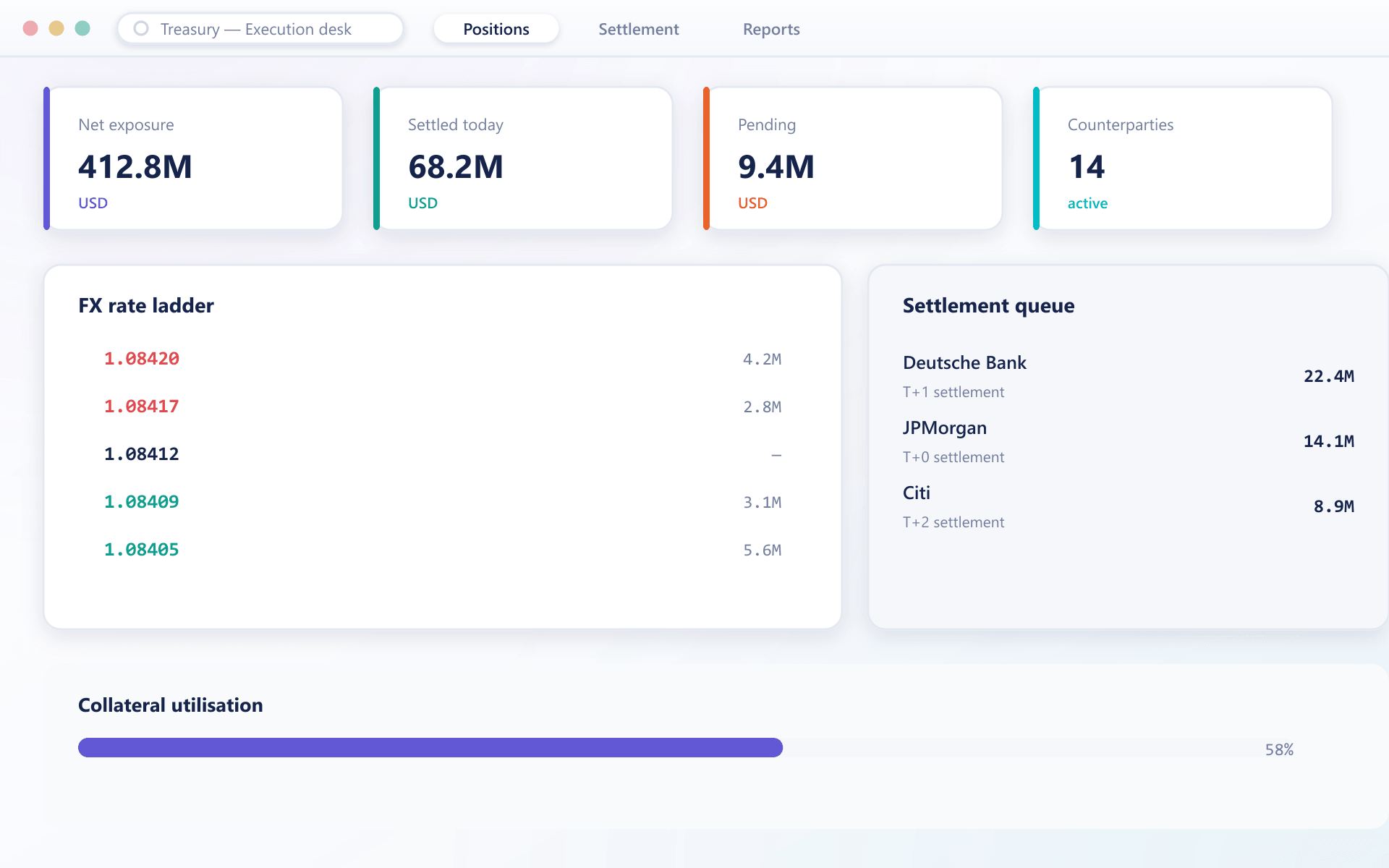Viewport: 1389px width, 868px height.
Task: Open the Counterparties 14 active card
Action: 1183,158
